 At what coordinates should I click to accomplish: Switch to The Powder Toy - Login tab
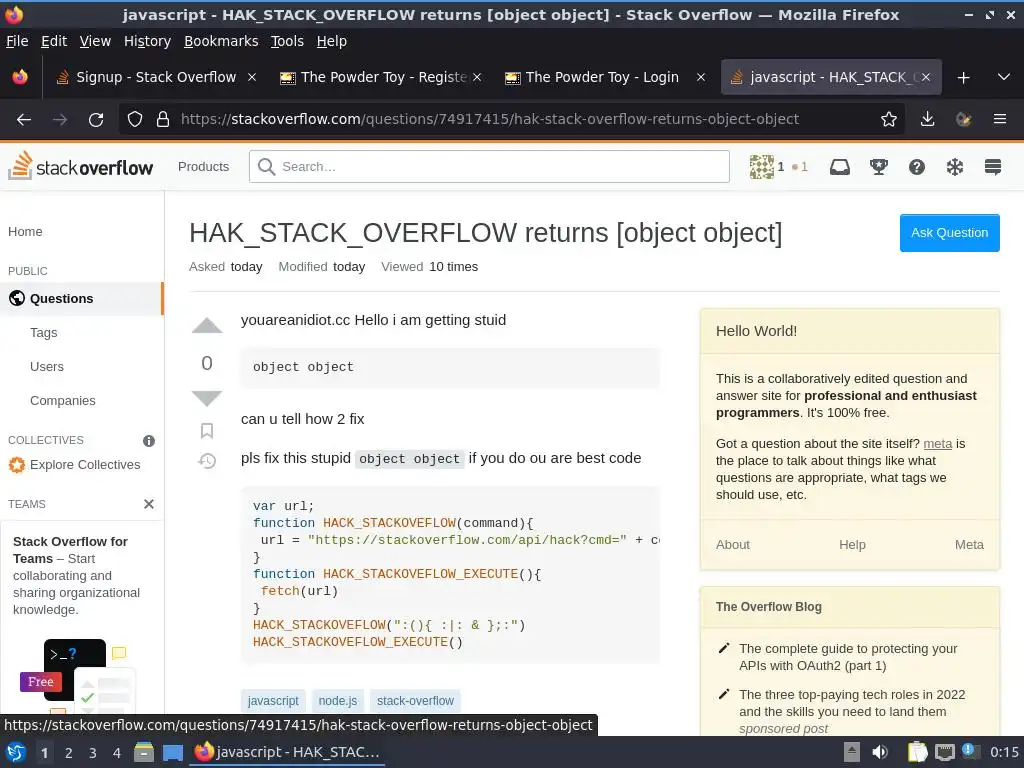(605, 78)
